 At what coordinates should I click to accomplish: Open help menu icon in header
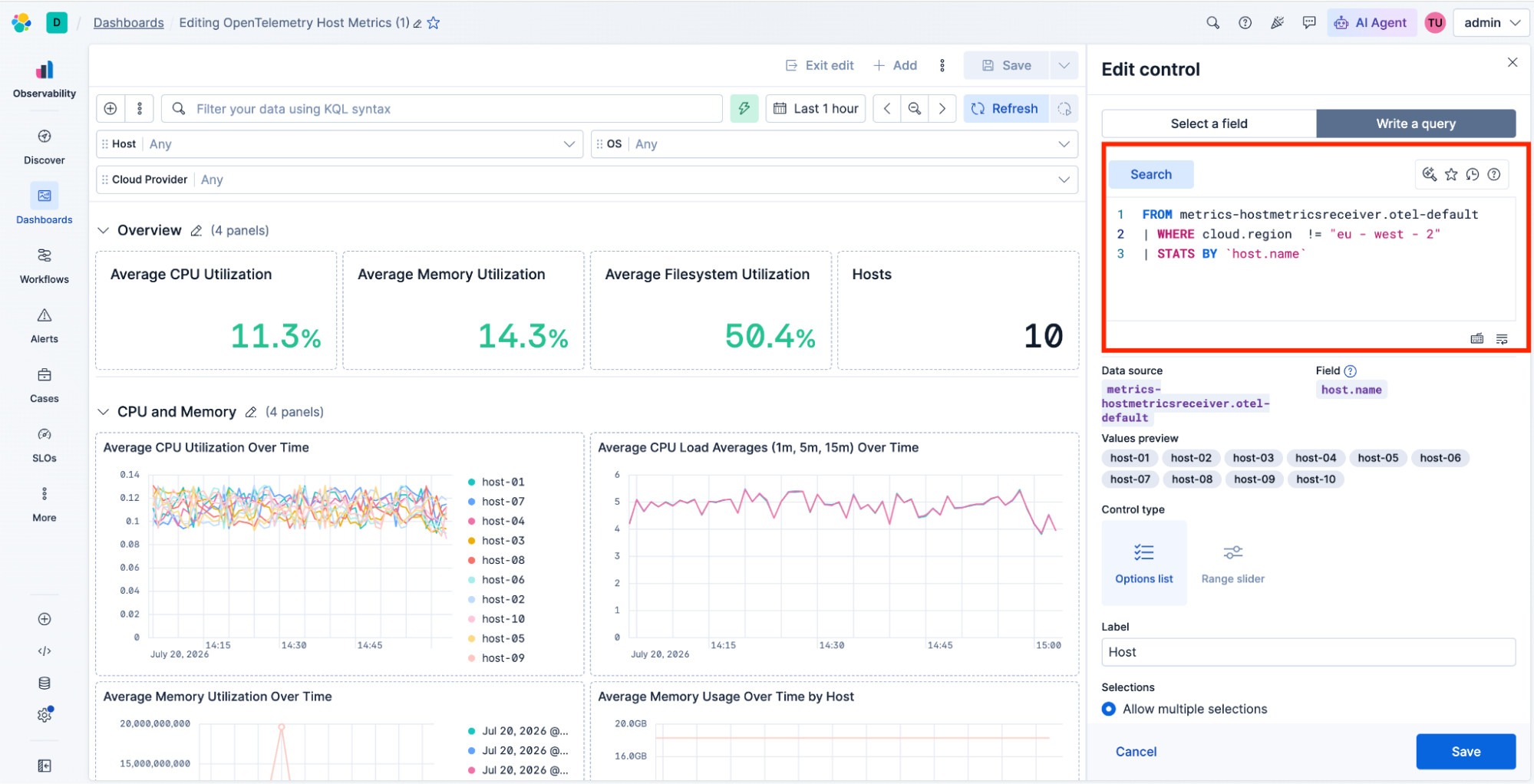pyautogui.click(x=1245, y=23)
